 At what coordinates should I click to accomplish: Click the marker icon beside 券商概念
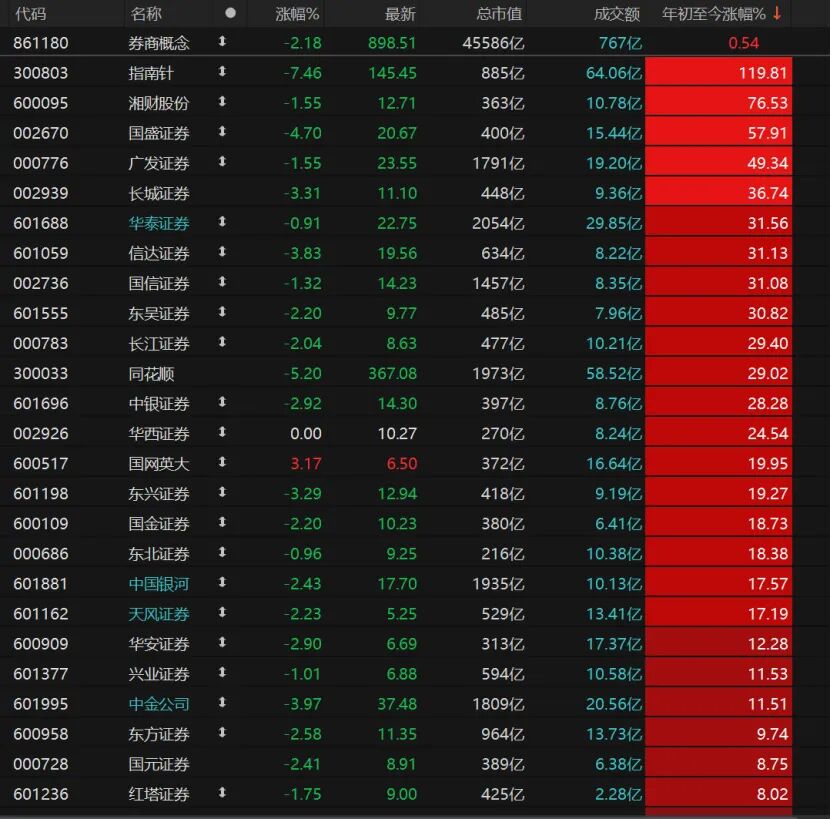click(x=222, y=42)
